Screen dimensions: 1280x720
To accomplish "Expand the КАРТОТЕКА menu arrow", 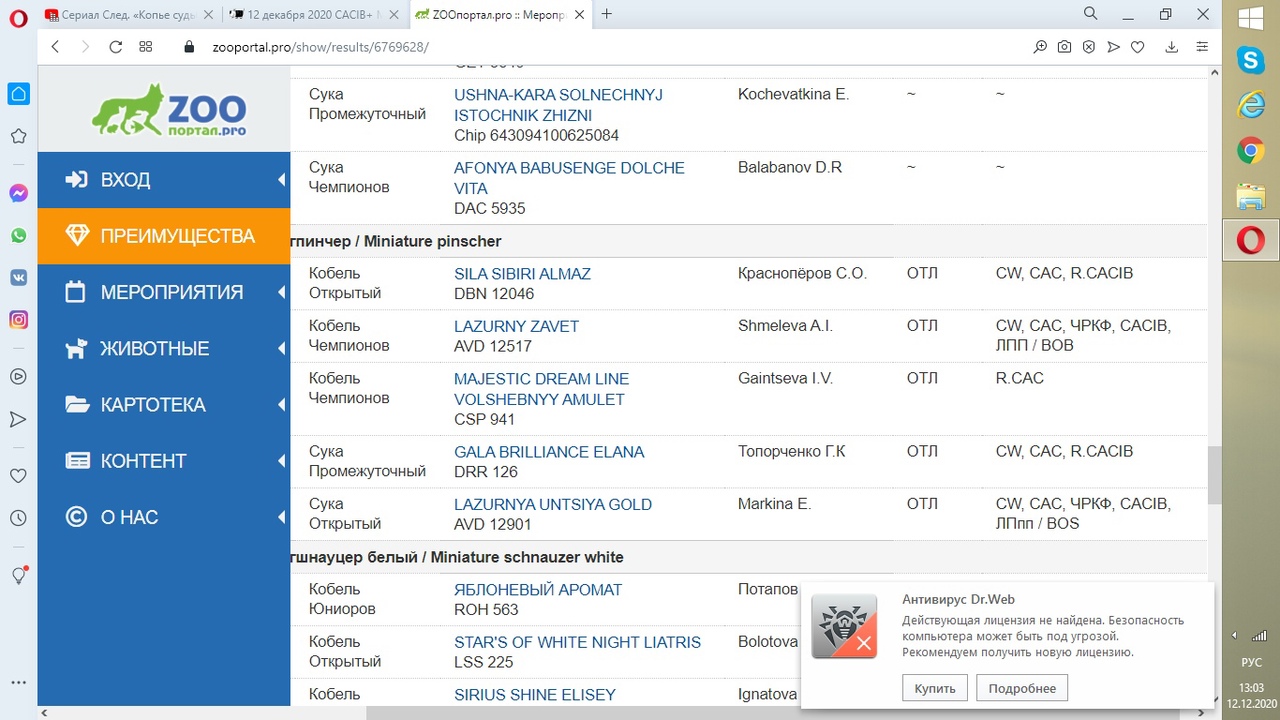I will [x=281, y=405].
